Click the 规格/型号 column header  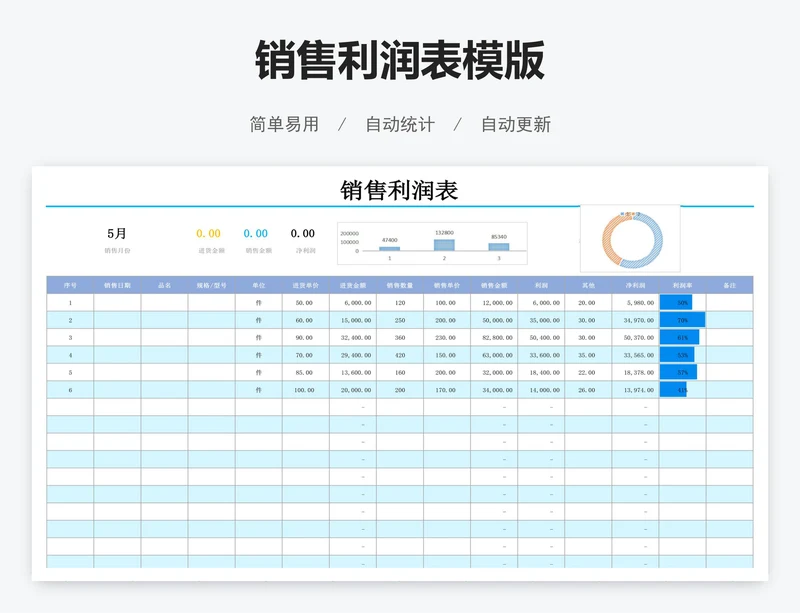(212, 285)
